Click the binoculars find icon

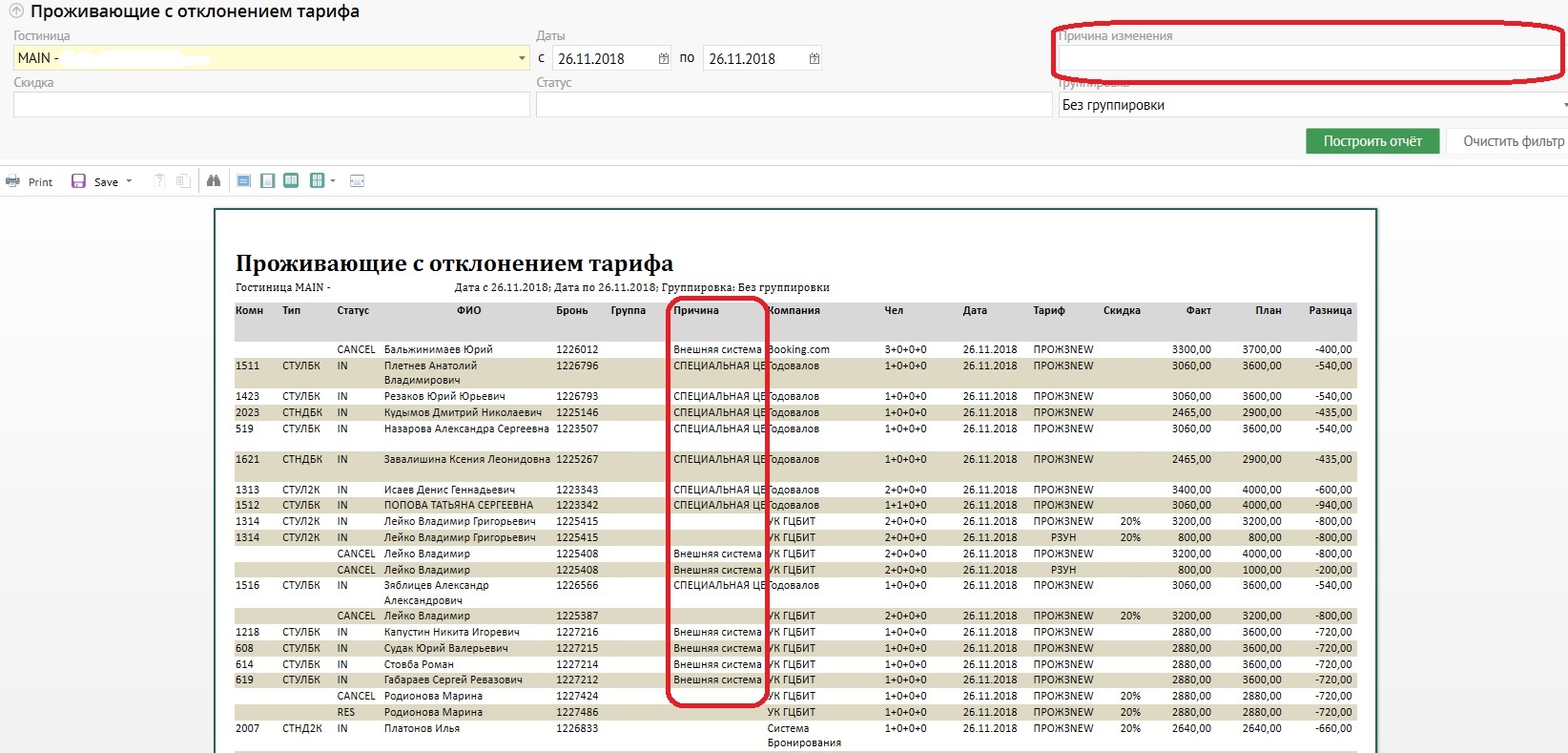214,181
